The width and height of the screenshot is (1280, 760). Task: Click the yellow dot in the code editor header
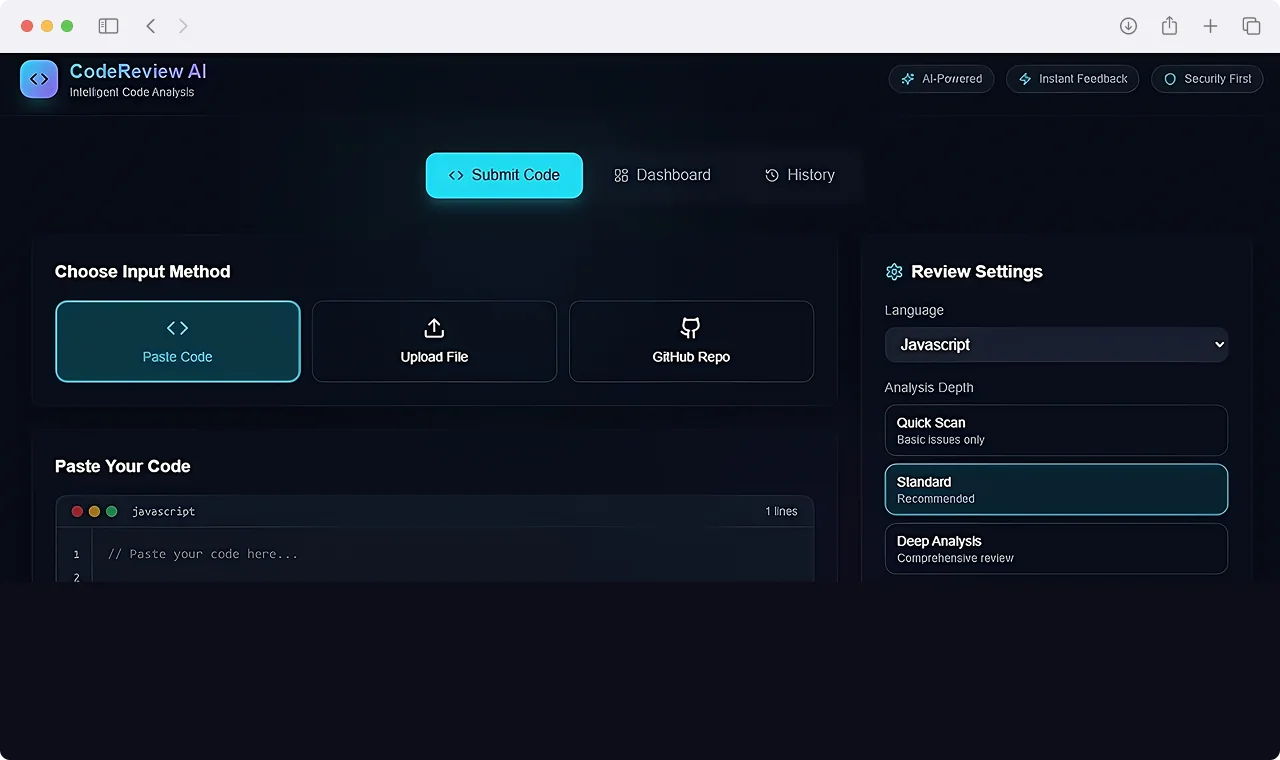(94, 511)
